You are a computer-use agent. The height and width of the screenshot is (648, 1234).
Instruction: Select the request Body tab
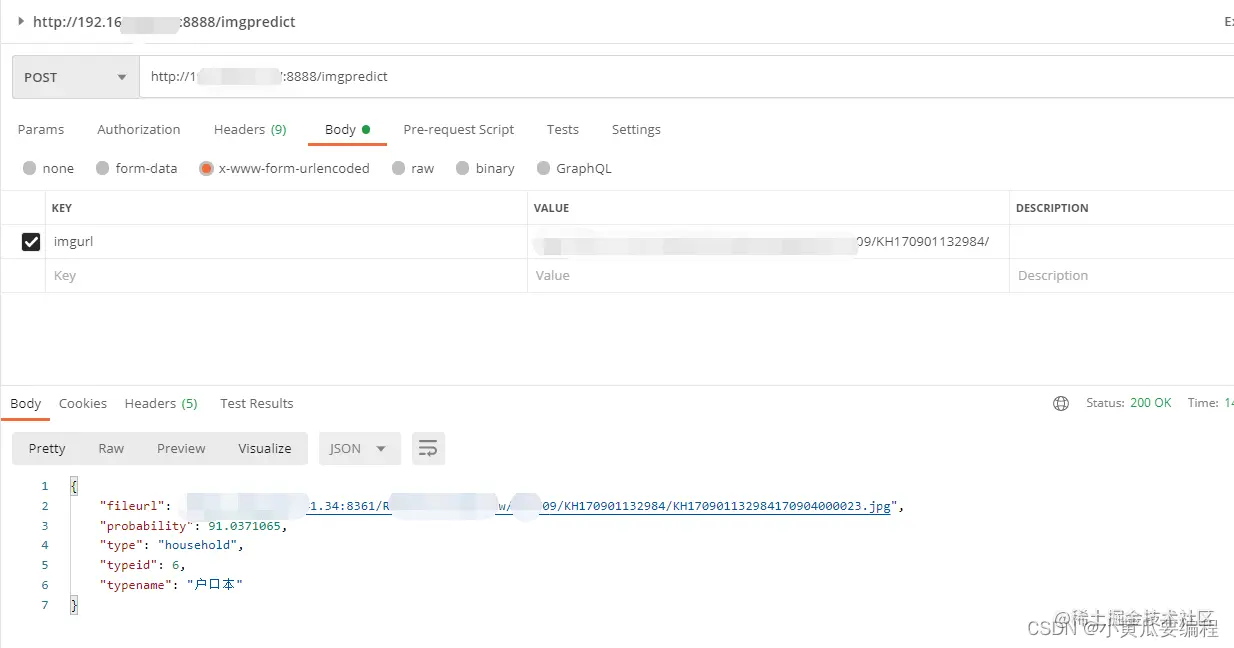(x=347, y=130)
